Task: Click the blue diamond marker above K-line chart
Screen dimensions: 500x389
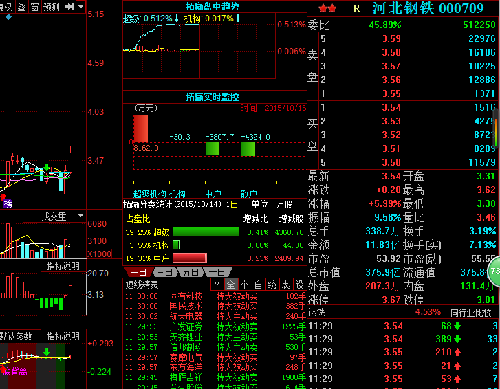Action: [9, 17]
